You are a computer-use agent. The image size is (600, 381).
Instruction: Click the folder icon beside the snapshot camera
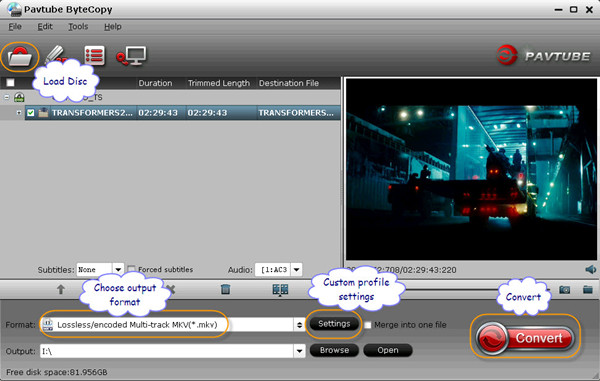[588, 289]
